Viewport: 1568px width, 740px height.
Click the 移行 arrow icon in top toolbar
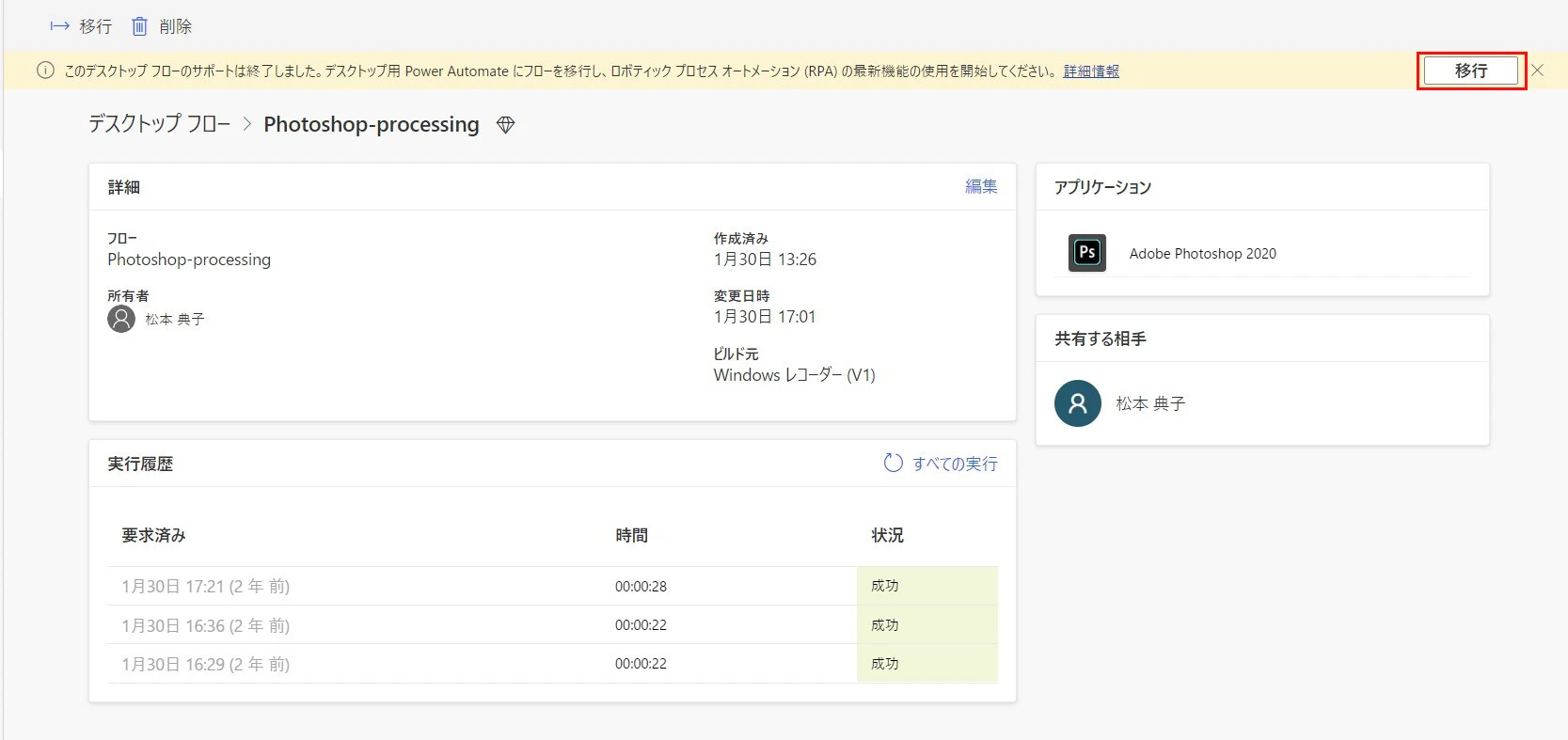59,26
